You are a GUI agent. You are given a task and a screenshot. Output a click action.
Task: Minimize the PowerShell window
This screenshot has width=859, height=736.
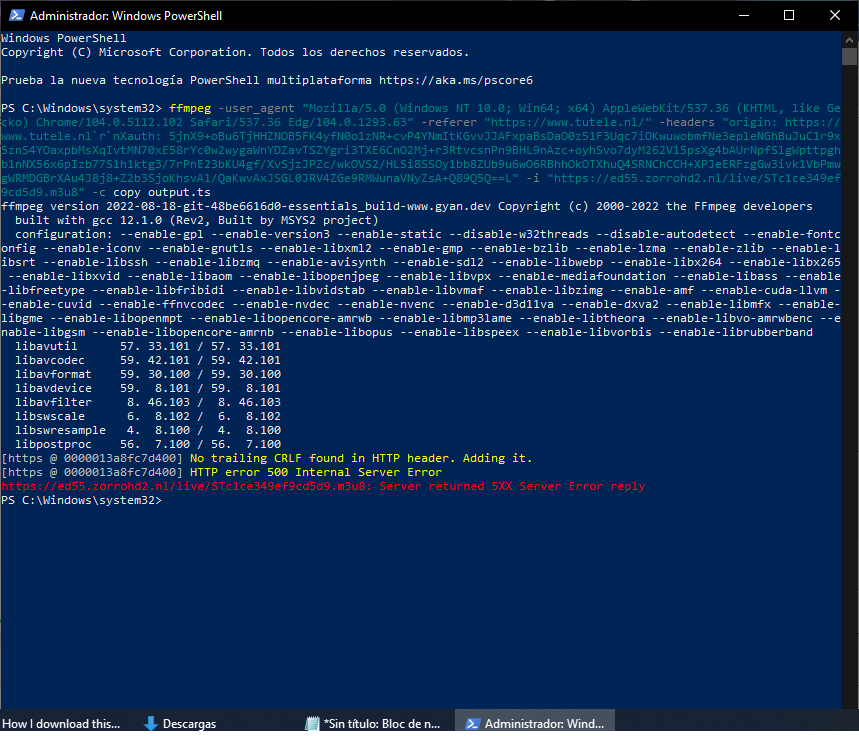743,15
